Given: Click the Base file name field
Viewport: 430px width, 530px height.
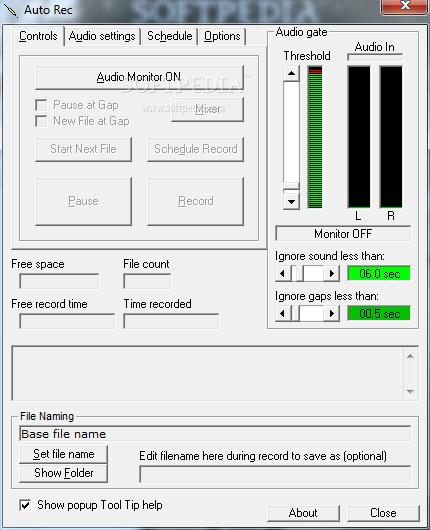Looking at the screenshot, I should coord(215,434).
